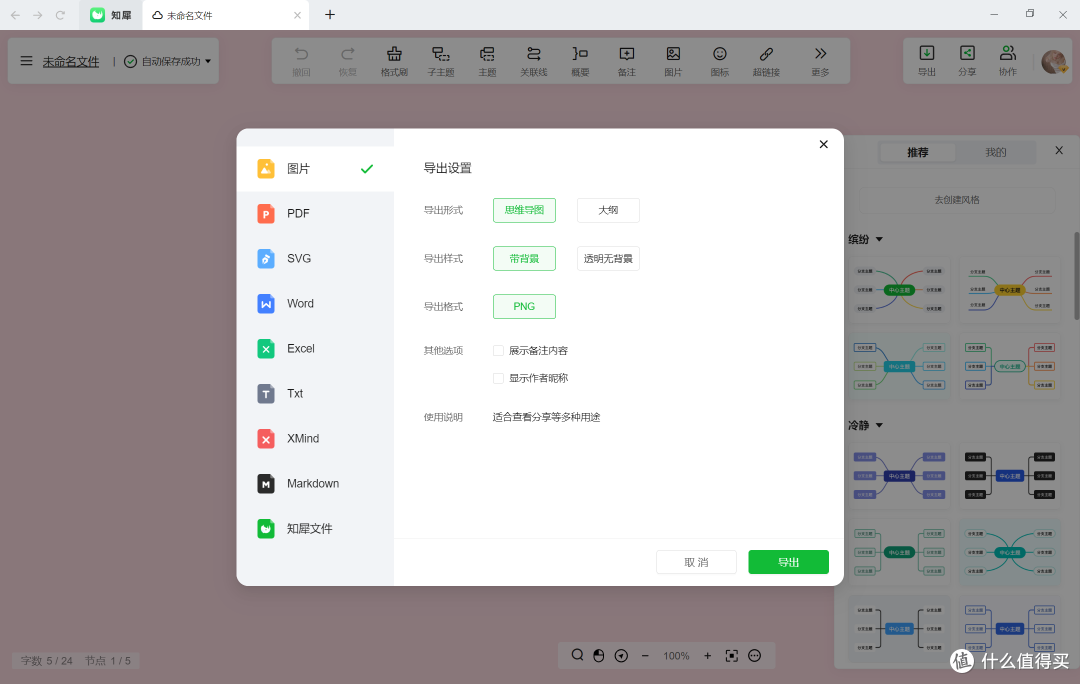Insert a hyperlink (超链接)
Image resolution: width=1080 pixels, height=684 pixels.
click(x=766, y=61)
